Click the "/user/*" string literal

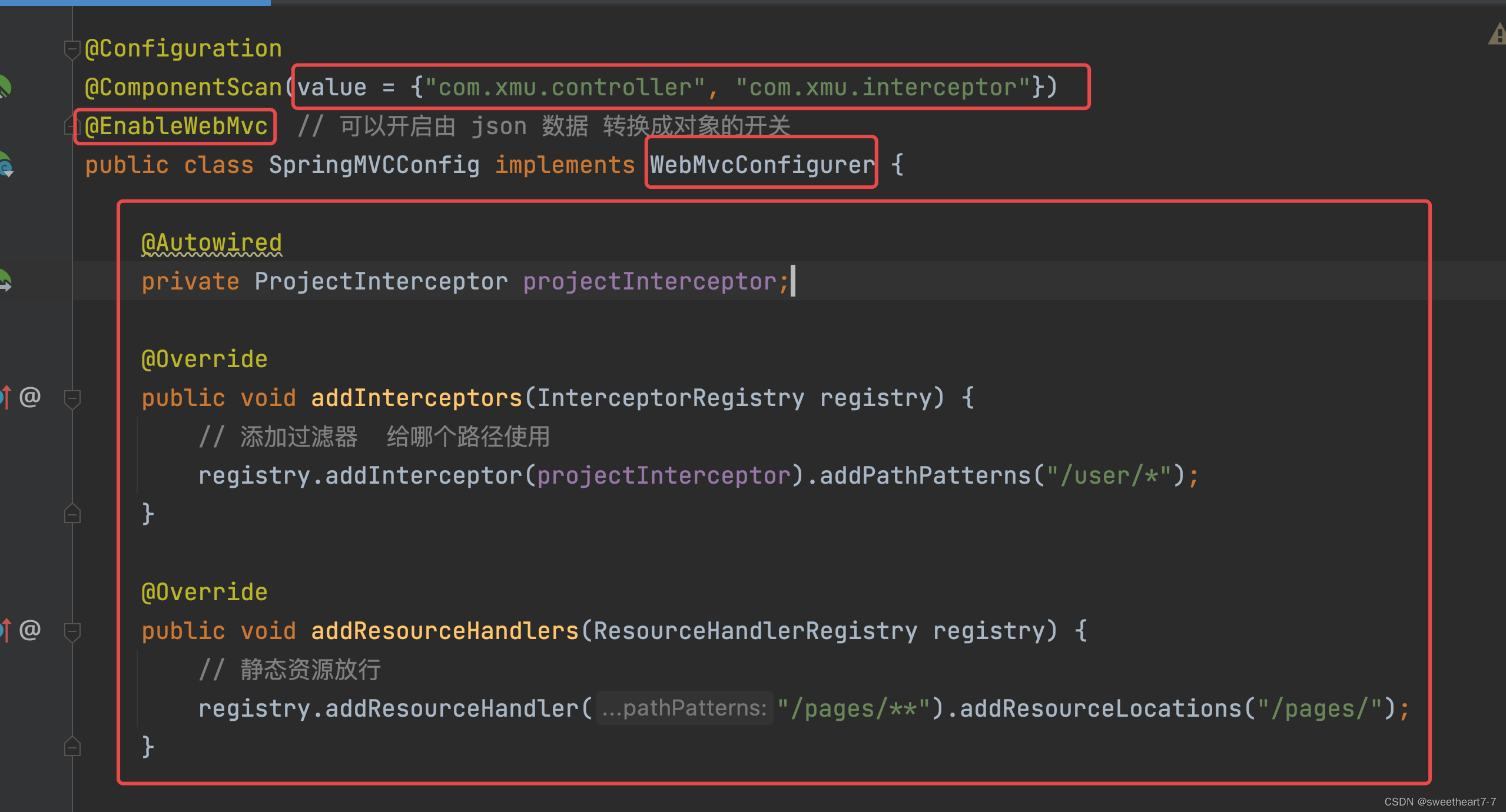[x=1109, y=475]
